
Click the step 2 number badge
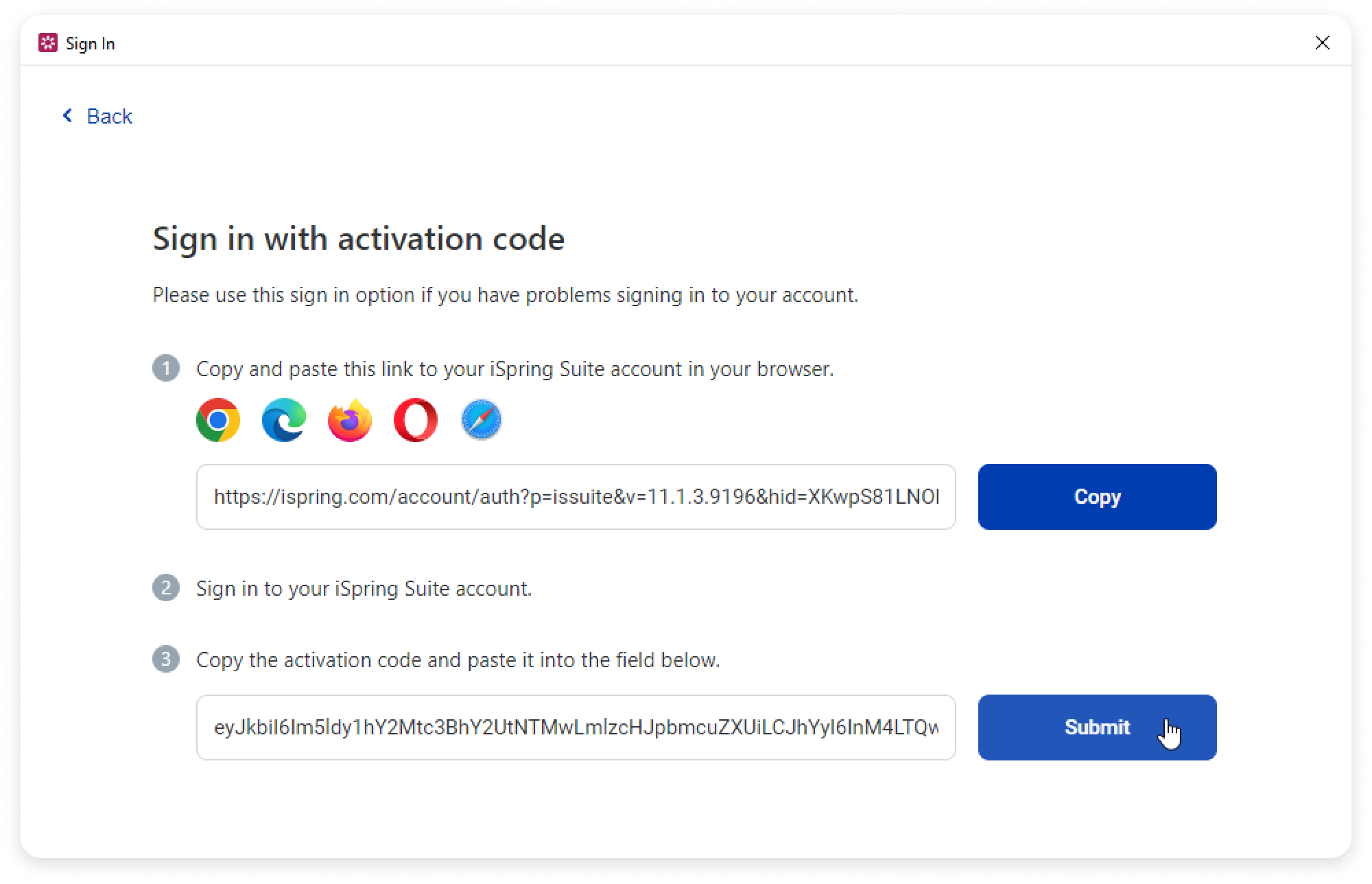[x=166, y=588]
